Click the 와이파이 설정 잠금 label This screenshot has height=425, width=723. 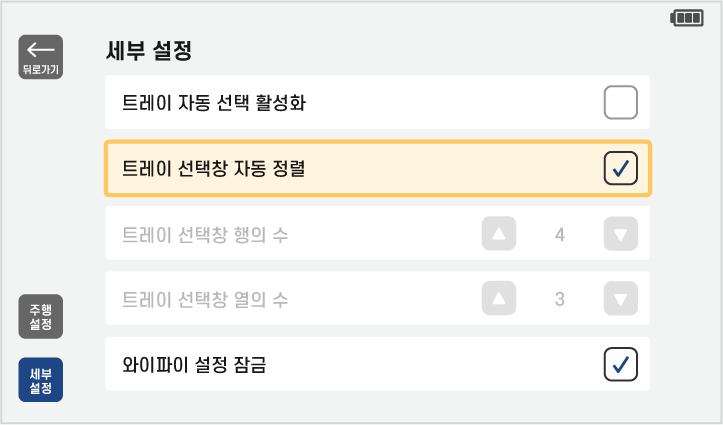pos(194,363)
